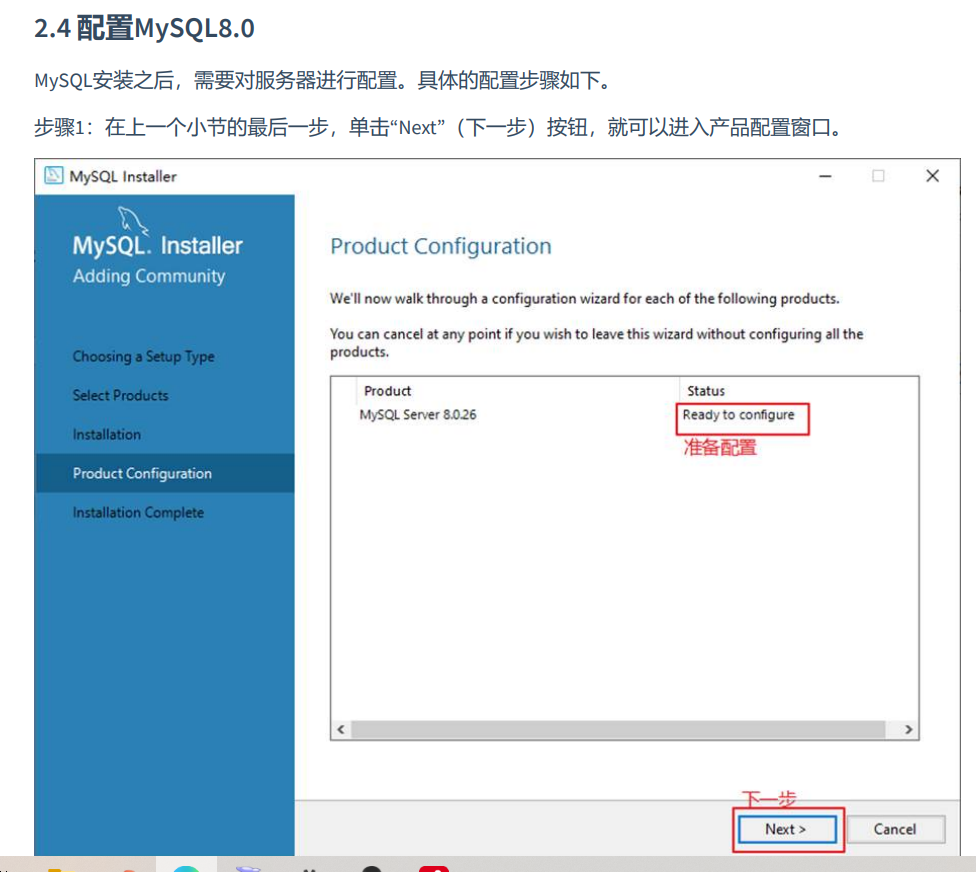Click the MySQL dolphin logo in sidebar
The width and height of the screenshot is (976, 872).
133,221
